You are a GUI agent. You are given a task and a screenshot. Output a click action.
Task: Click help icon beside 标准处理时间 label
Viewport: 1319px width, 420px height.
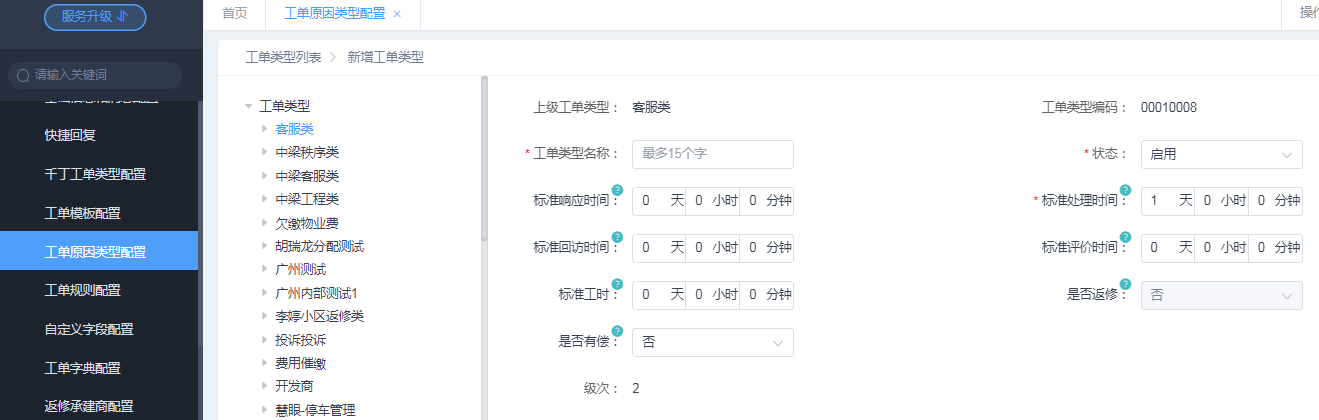[1125, 190]
